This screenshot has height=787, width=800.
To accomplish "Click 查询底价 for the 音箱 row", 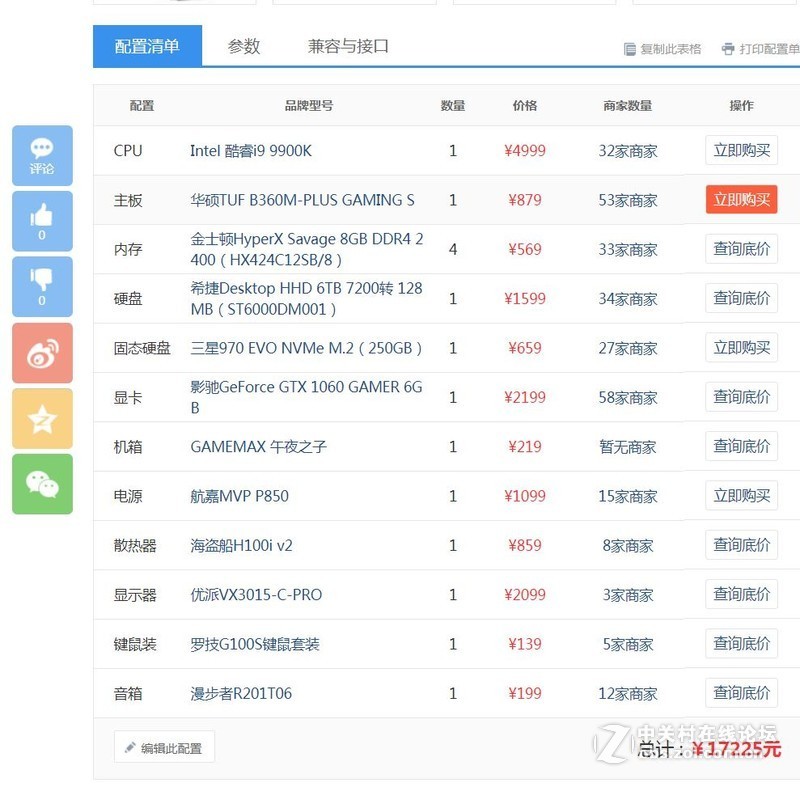I will [x=741, y=693].
